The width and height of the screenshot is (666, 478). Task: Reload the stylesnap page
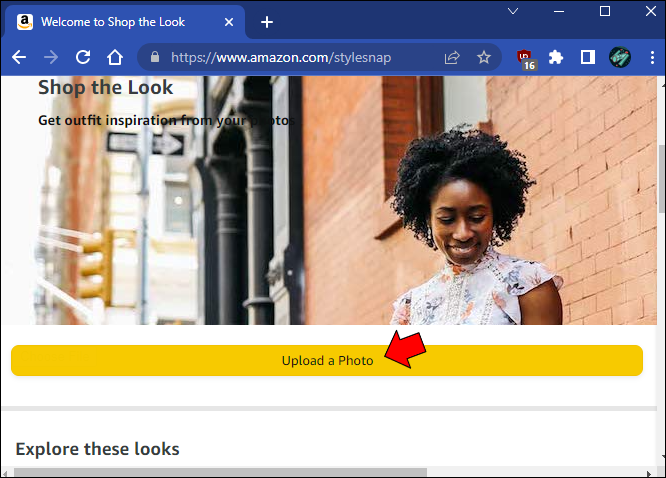coord(83,57)
